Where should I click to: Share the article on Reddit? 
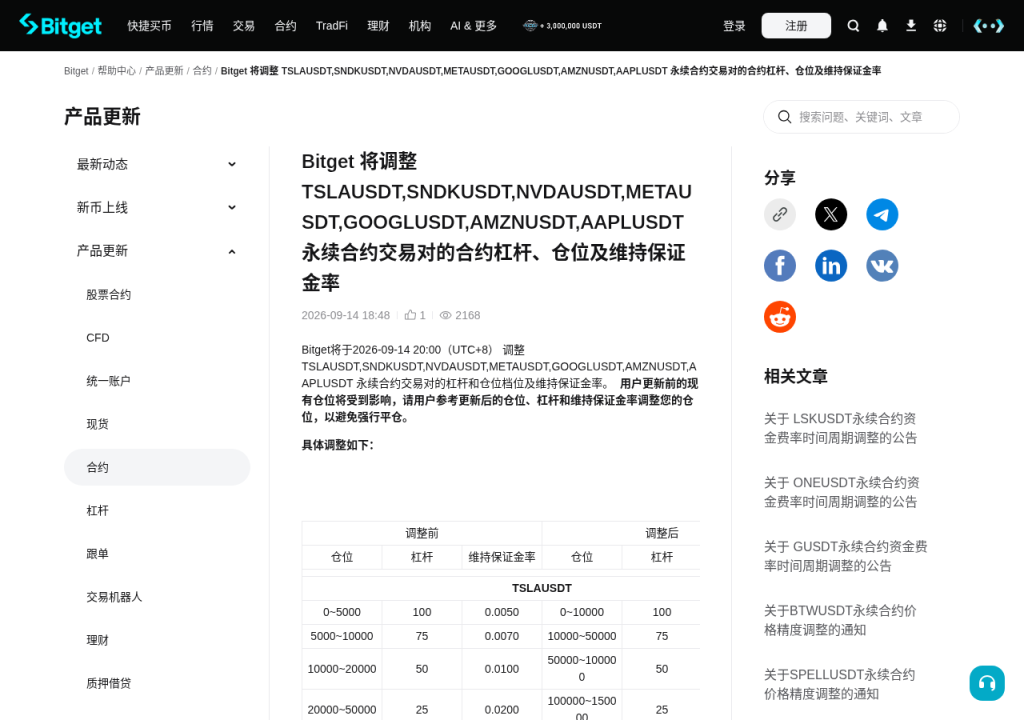coord(780,317)
